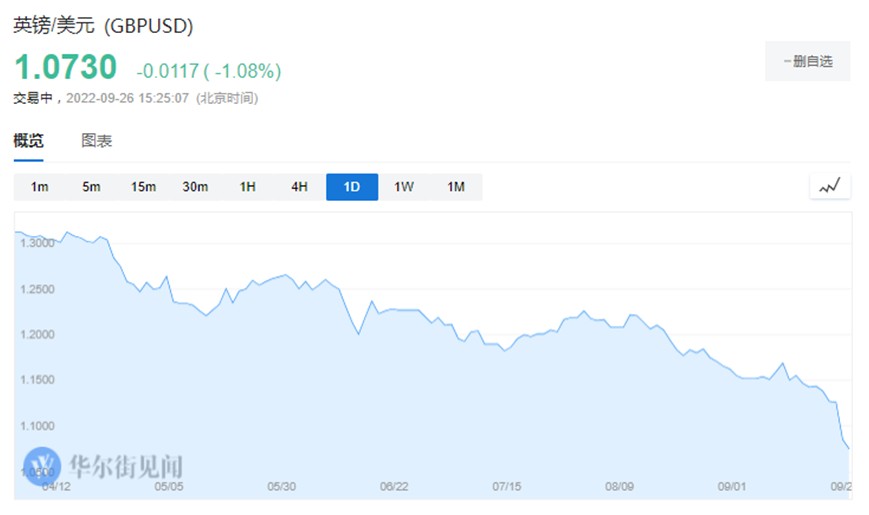Select the 1H timeframe
Image resolution: width=869 pixels, height=515 pixels.
pos(248,187)
